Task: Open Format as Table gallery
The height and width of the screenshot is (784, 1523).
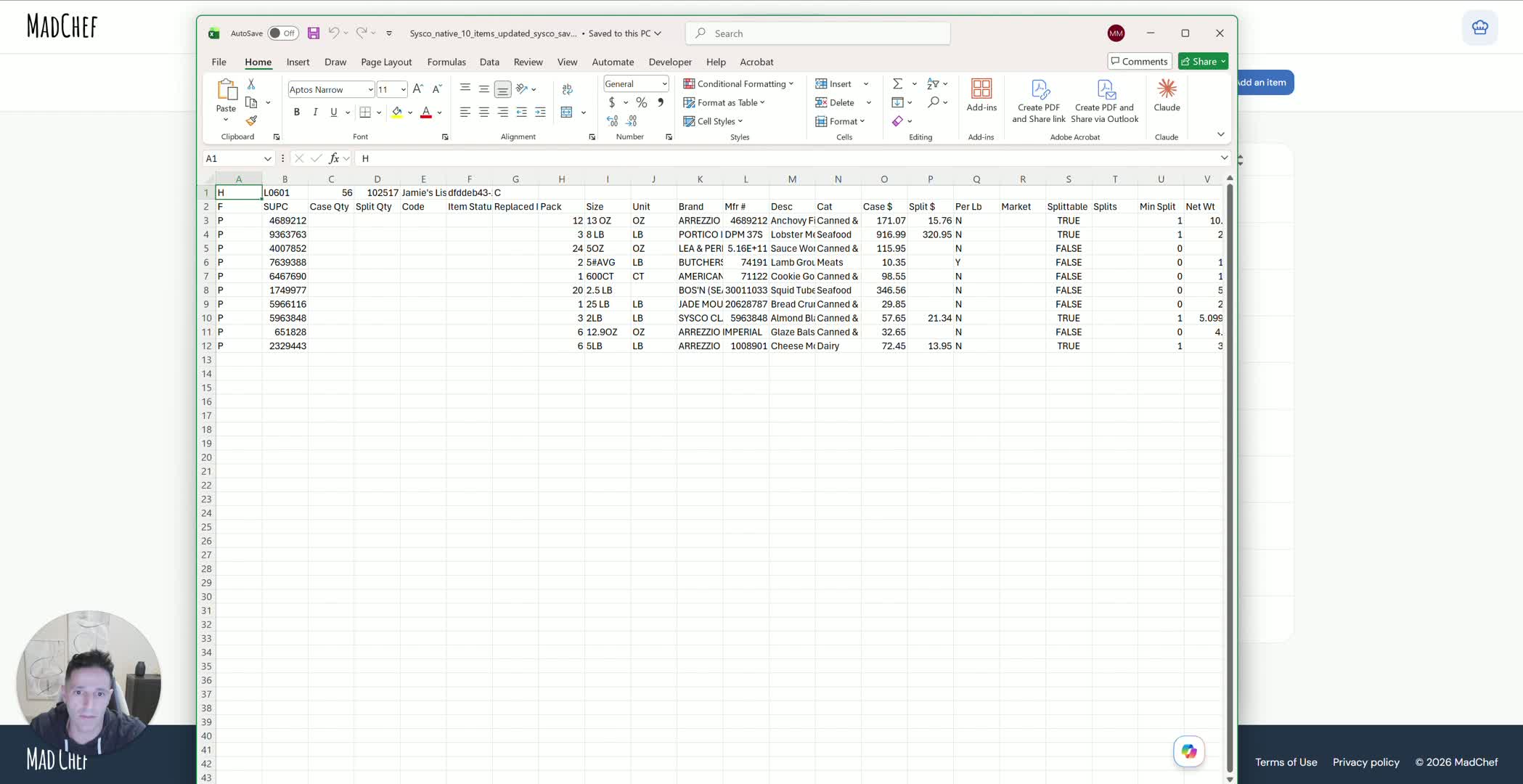Action: [724, 102]
